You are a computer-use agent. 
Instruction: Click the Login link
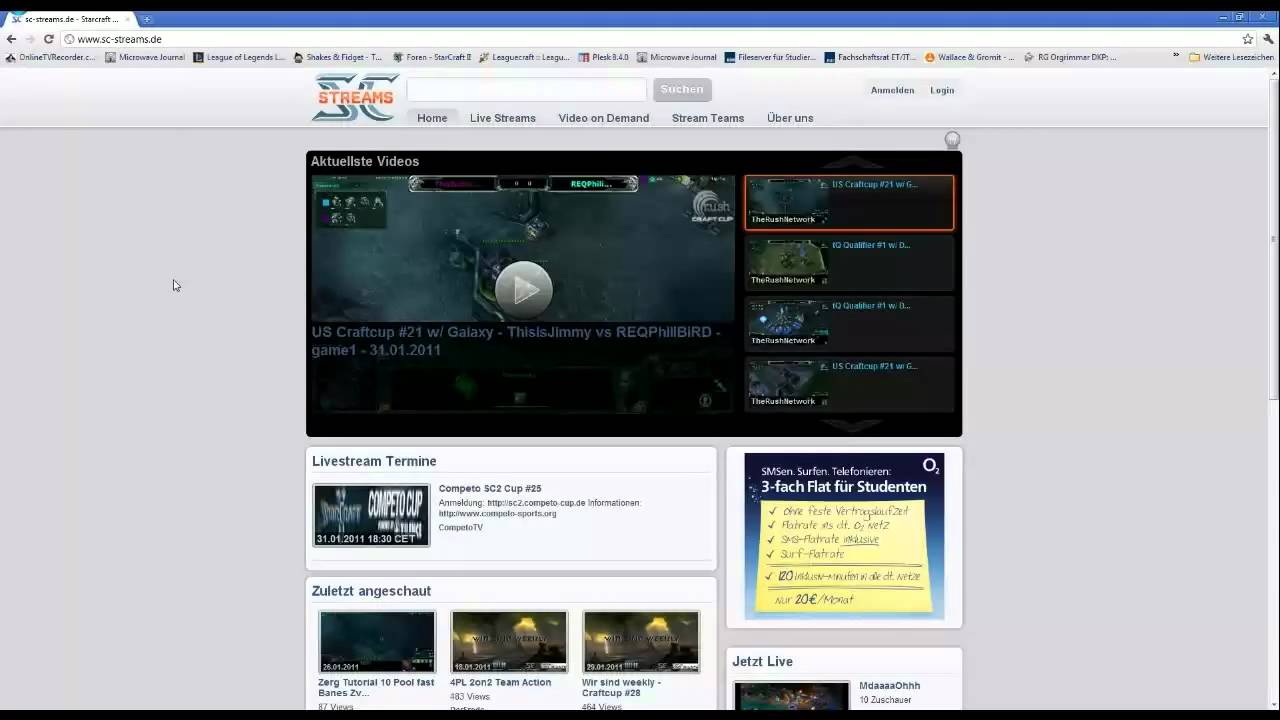pyautogui.click(x=942, y=90)
